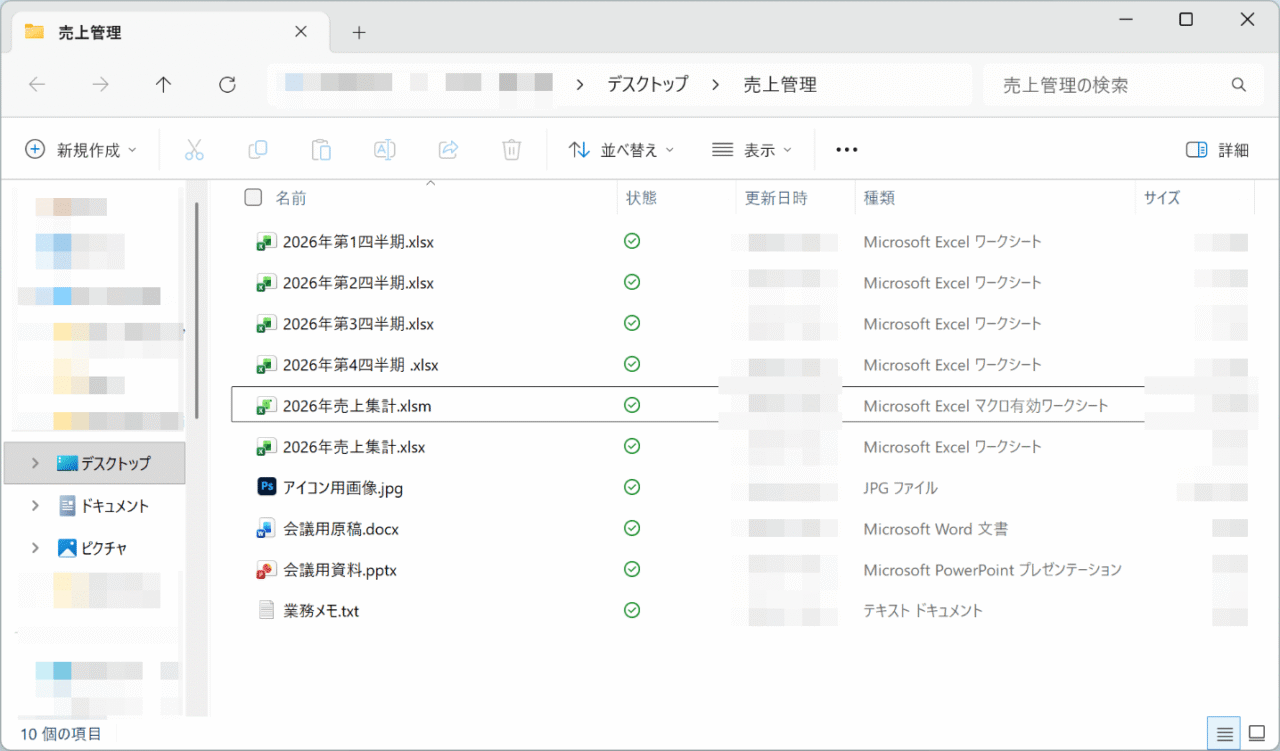
Task: Delete the selected file using trash icon
Action: tap(511, 149)
